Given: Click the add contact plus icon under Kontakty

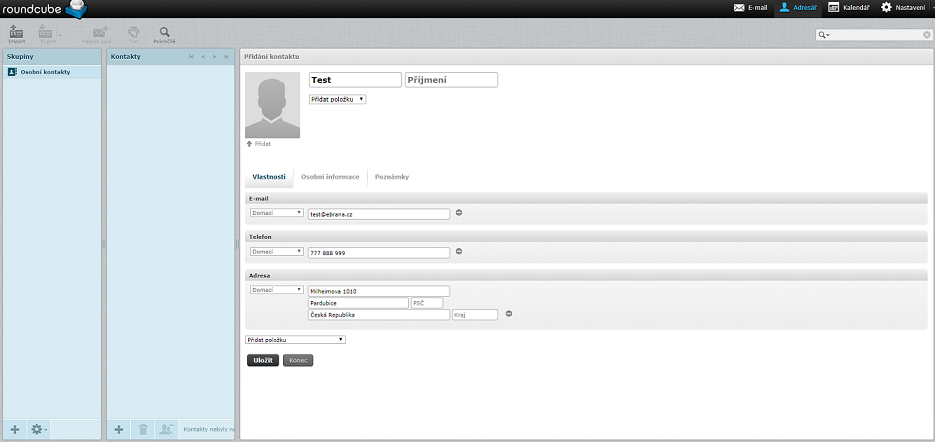Looking at the screenshot, I should 119,429.
